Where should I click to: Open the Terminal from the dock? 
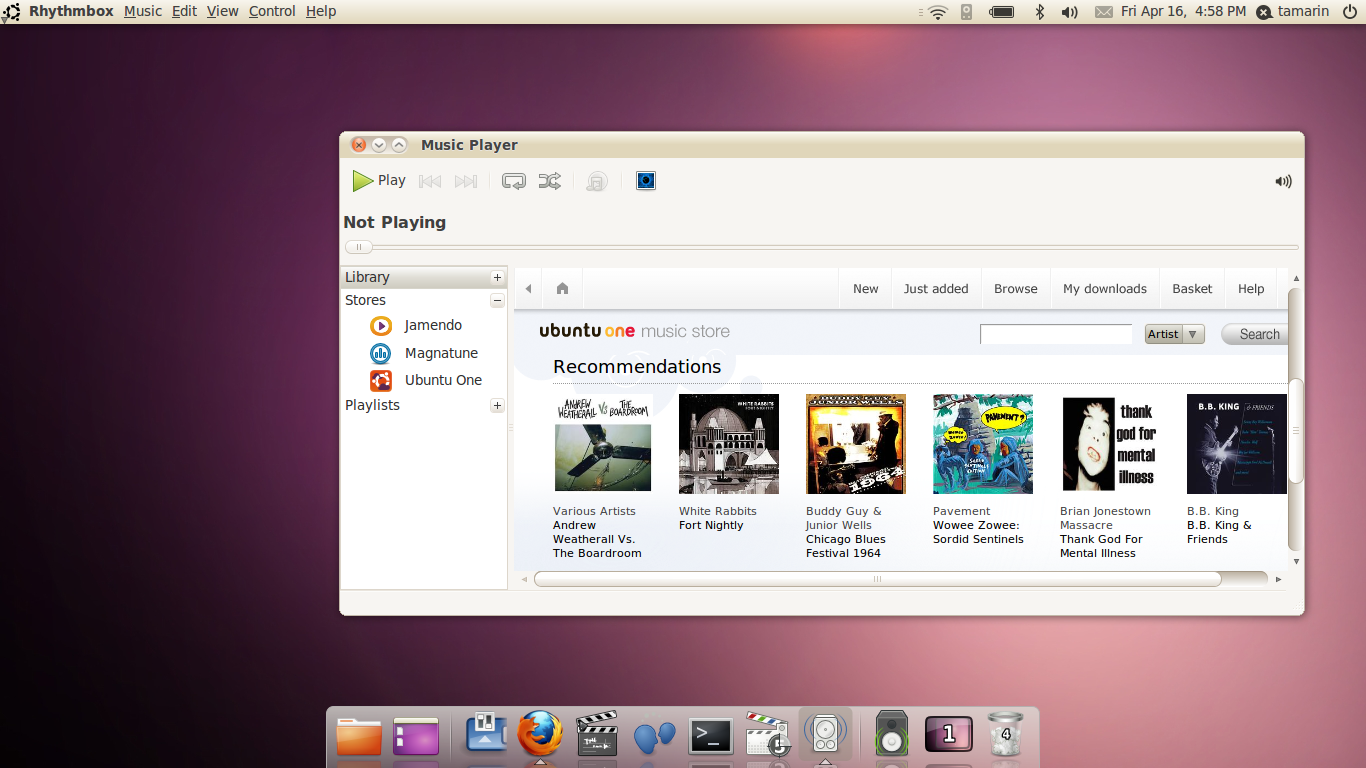(711, 737)
